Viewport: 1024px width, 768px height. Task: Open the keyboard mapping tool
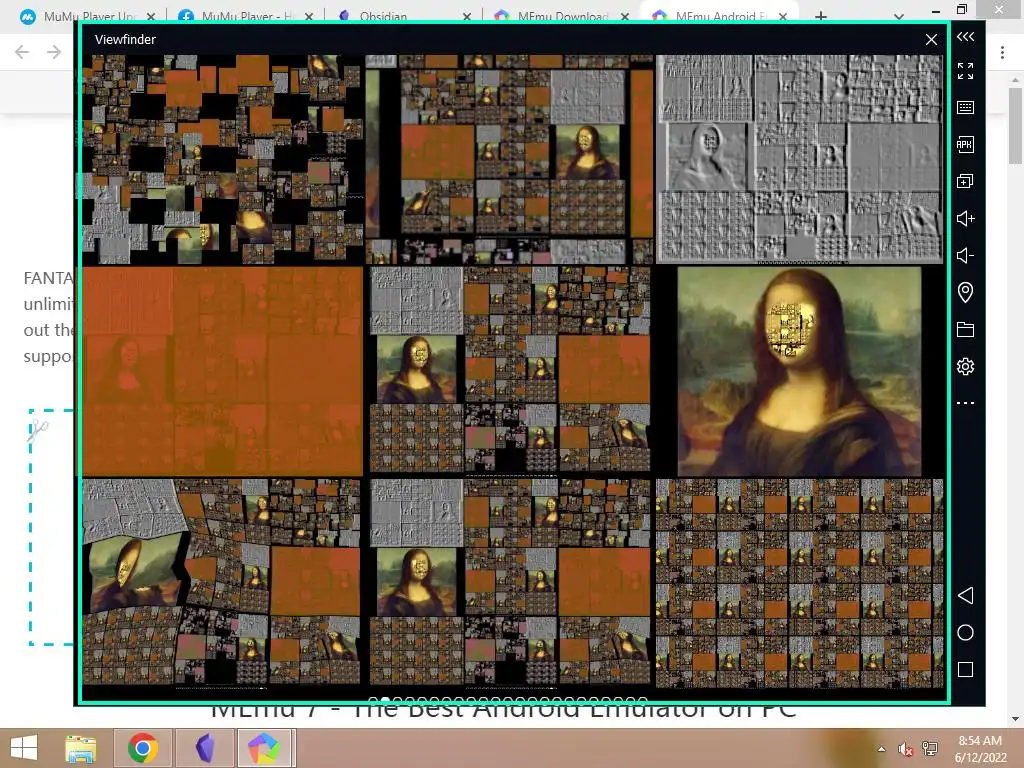(965, 108)
